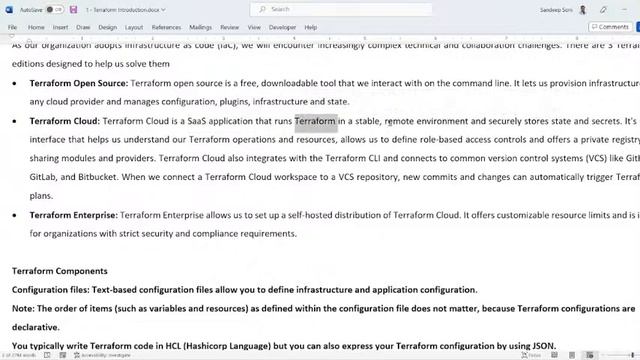Click the spelling proofing icon in status bar

point(47,355)
